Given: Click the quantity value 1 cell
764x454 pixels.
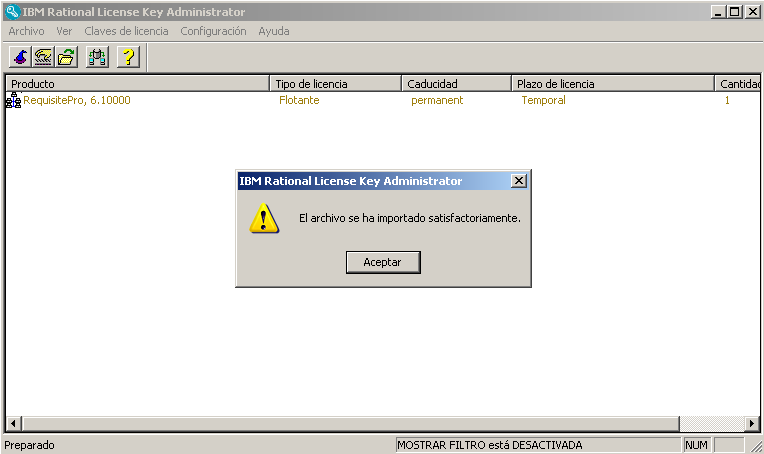Looking at the screenshot, I should (727, 100).
